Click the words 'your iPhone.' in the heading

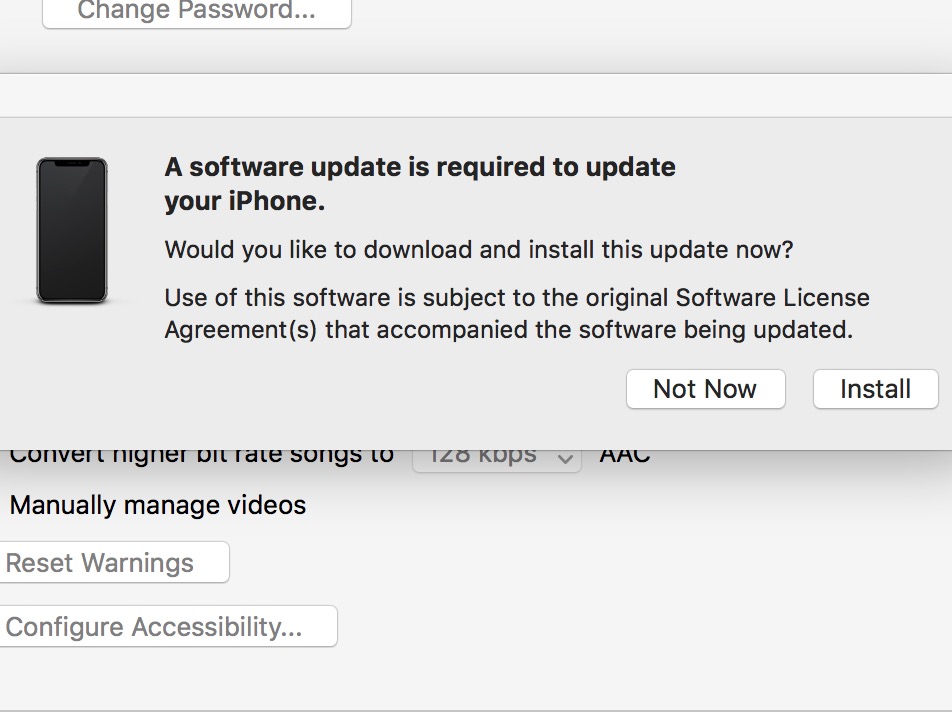[x=245, y=201]
